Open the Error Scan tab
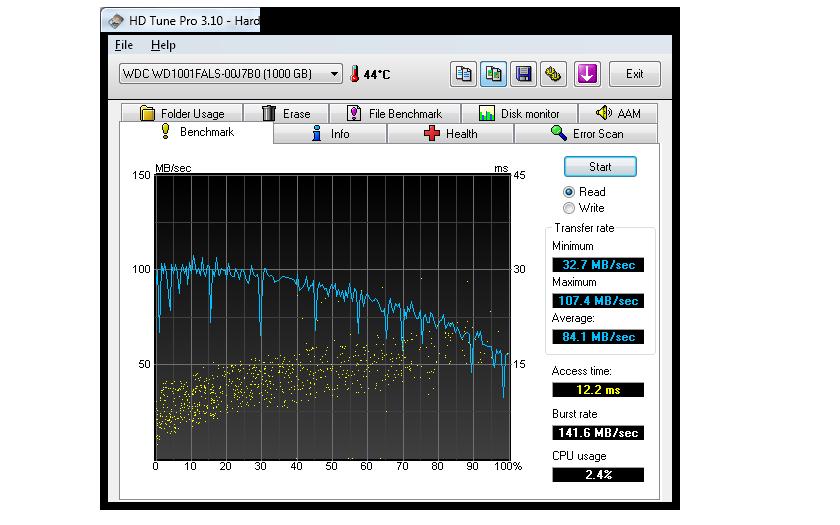The width and height of the screenshot is (840, 525). point(587,134)
